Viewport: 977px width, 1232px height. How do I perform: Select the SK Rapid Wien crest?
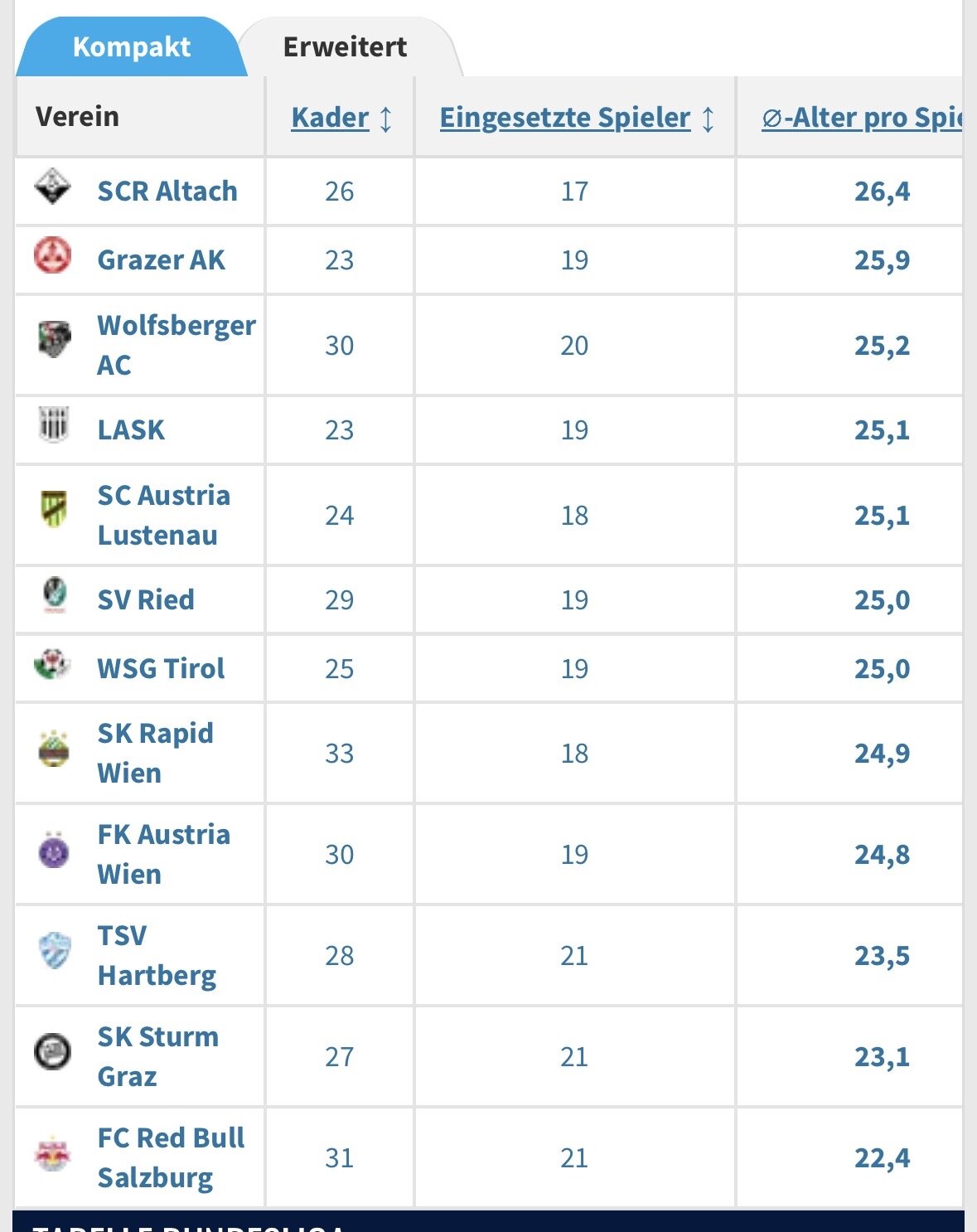point(54,749)
